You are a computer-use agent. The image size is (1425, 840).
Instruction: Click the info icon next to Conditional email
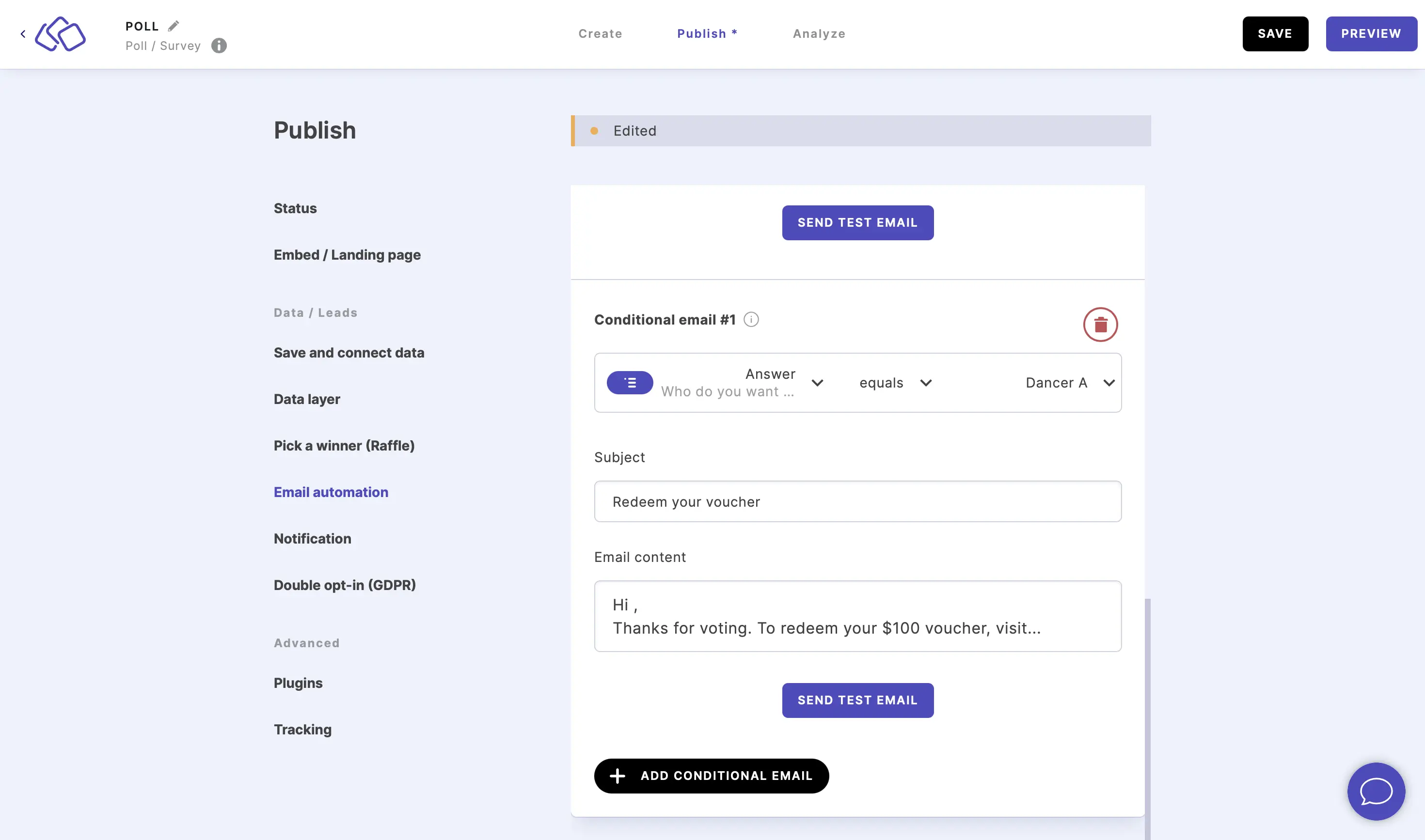click(x=751, y=320)
